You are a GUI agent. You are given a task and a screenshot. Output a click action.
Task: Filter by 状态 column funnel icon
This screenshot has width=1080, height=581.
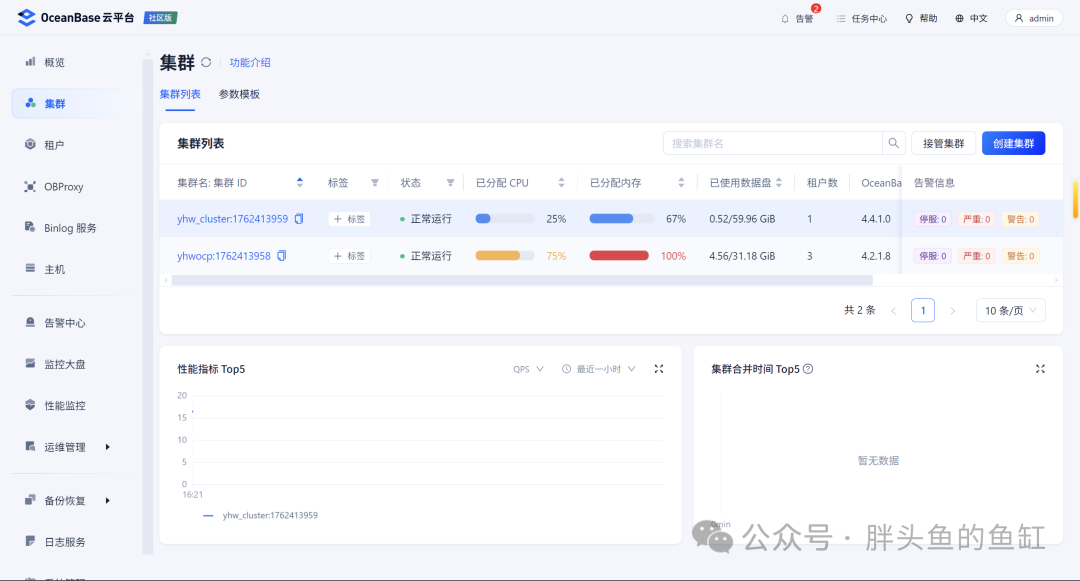450,182
